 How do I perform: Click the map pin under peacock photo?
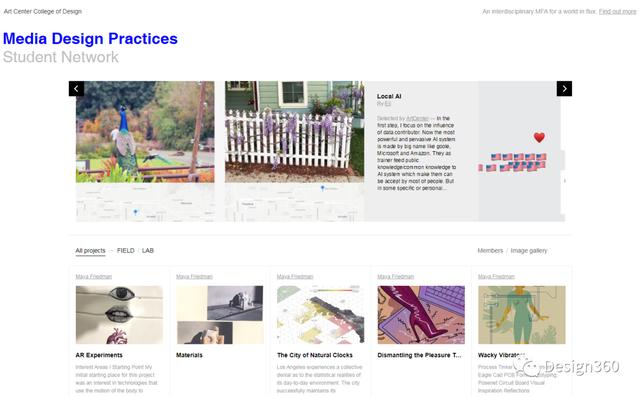(136, 212)
